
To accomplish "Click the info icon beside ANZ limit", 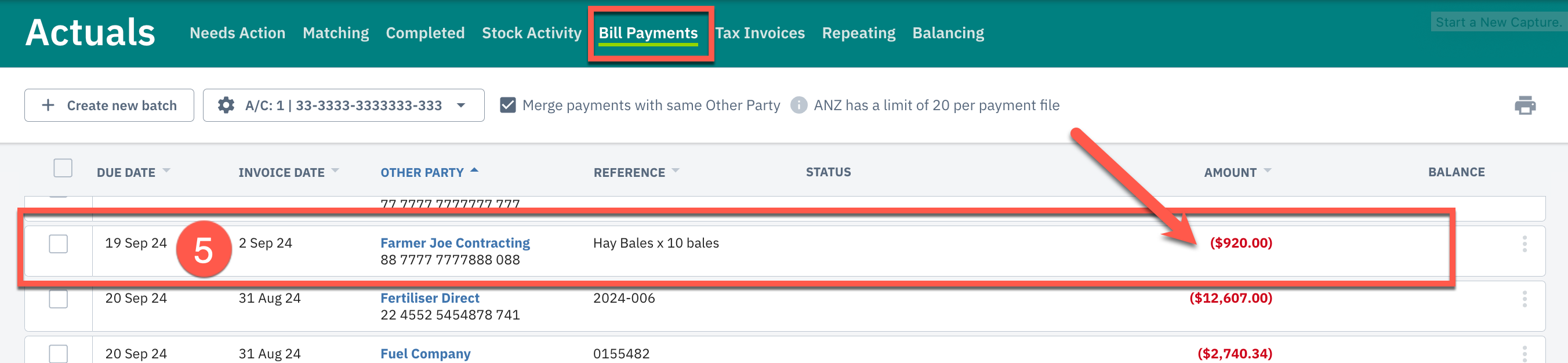I will click(x=798, y=106).
